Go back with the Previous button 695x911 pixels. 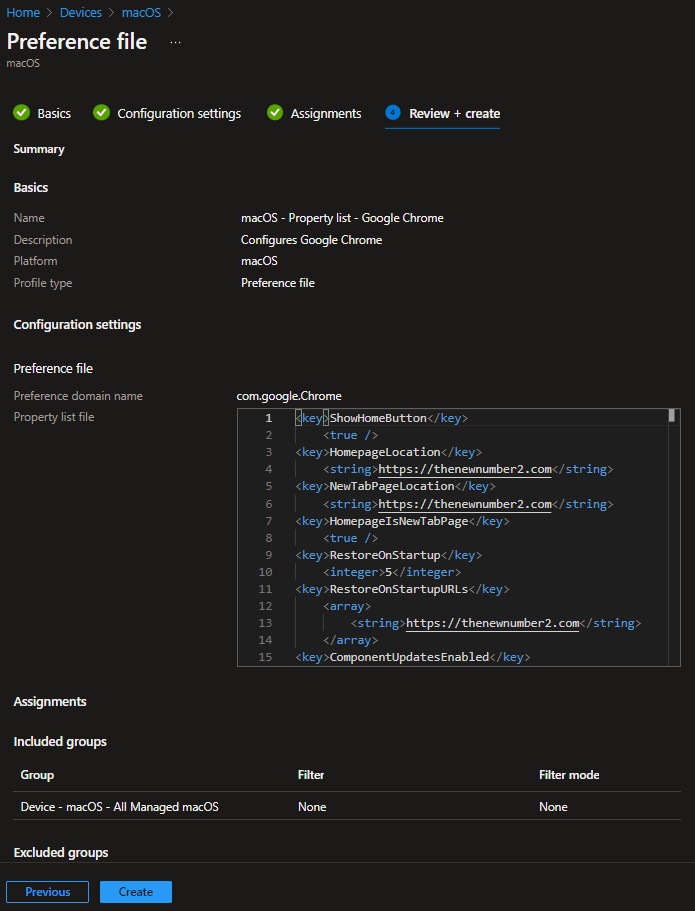(x=48, y=892)
